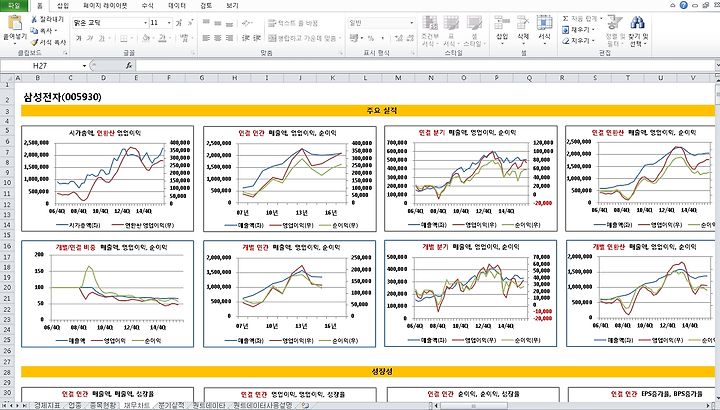This screenshot has height=410, width=720.
Task: Open Cell Styles (셀 스타일)
Action: pyautogui.click(x=474, y=31)
